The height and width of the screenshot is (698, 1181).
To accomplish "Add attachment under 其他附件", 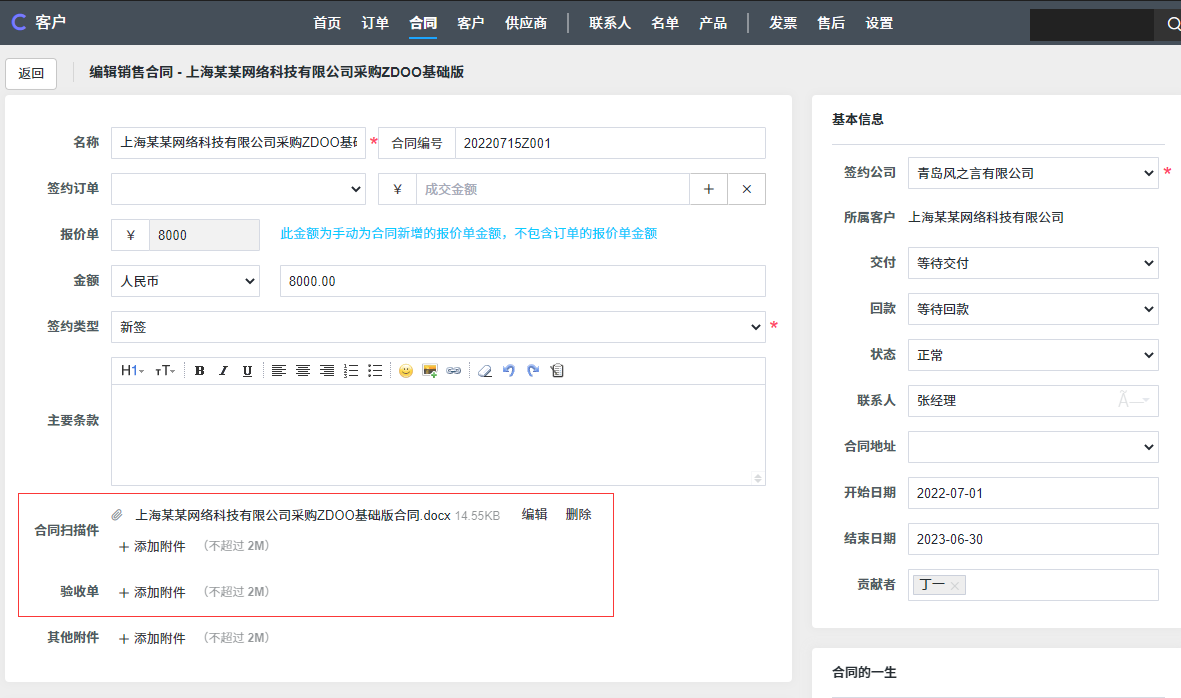I will (152, 639).
